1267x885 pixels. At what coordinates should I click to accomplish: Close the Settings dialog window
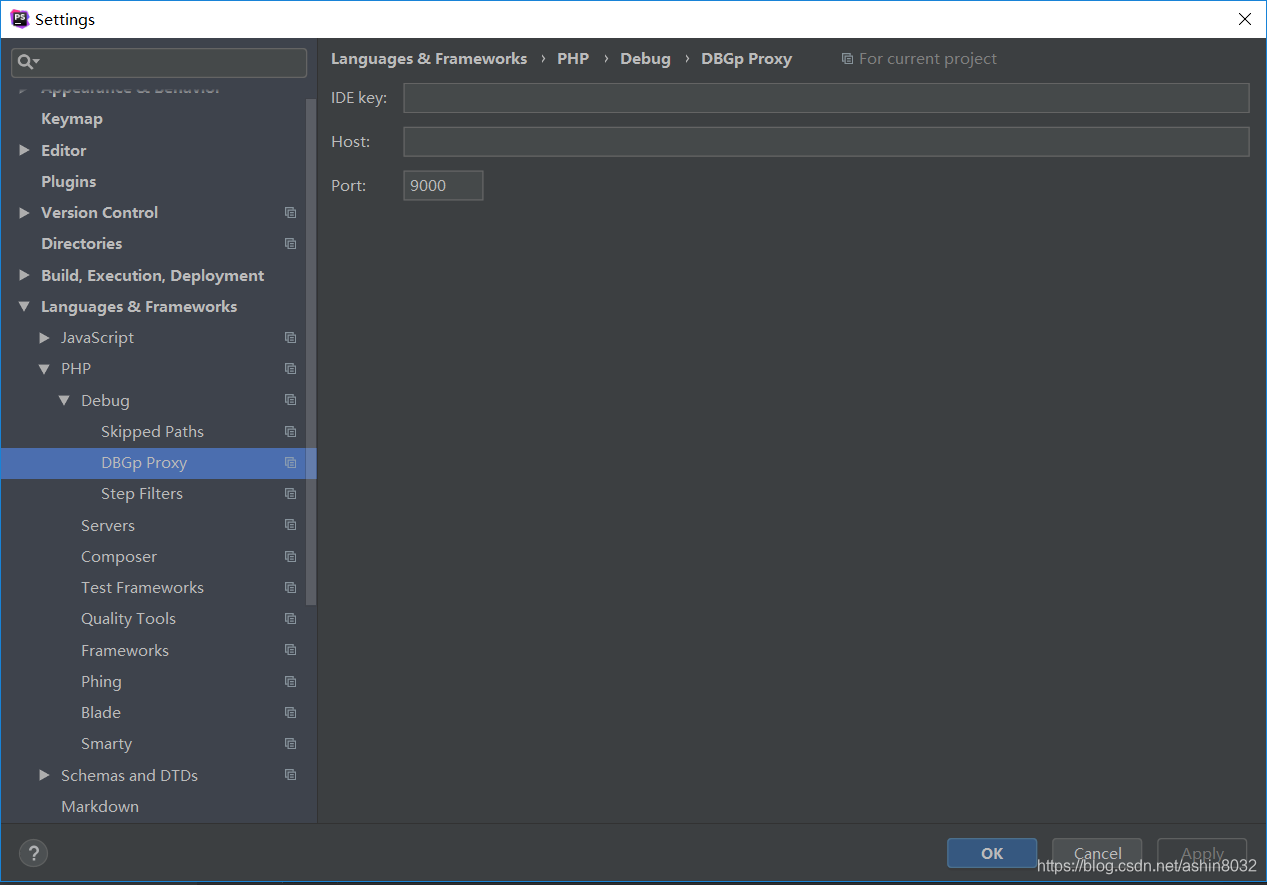1244,19
